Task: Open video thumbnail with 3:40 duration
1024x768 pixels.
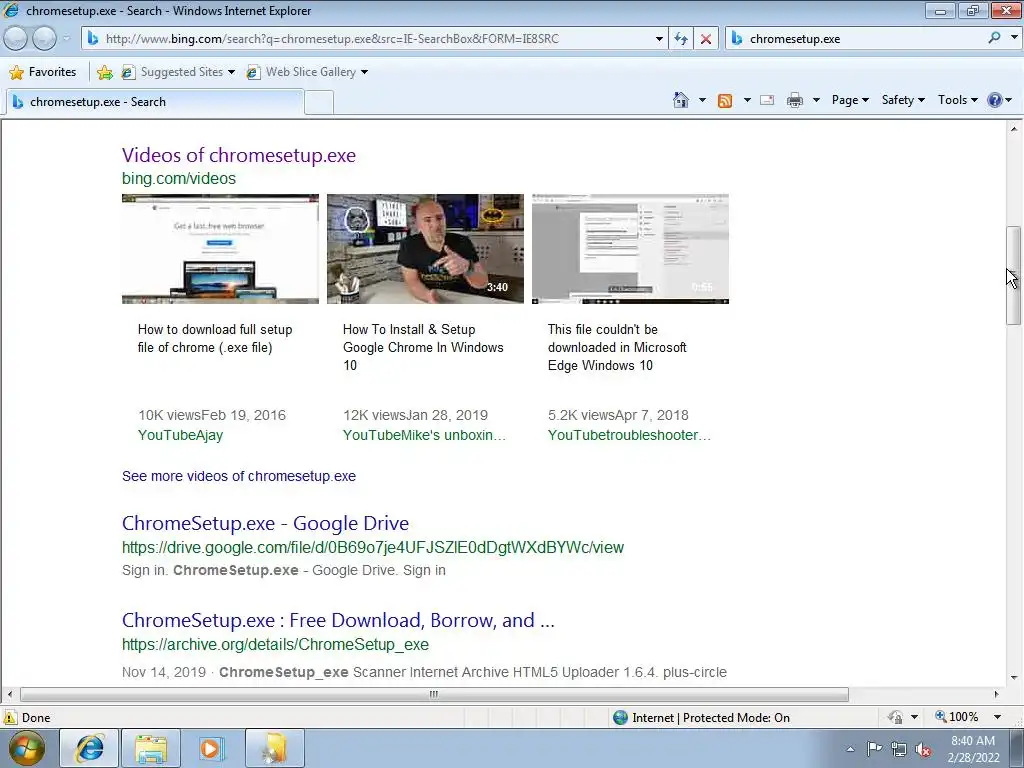Action: tap(425, 249)
